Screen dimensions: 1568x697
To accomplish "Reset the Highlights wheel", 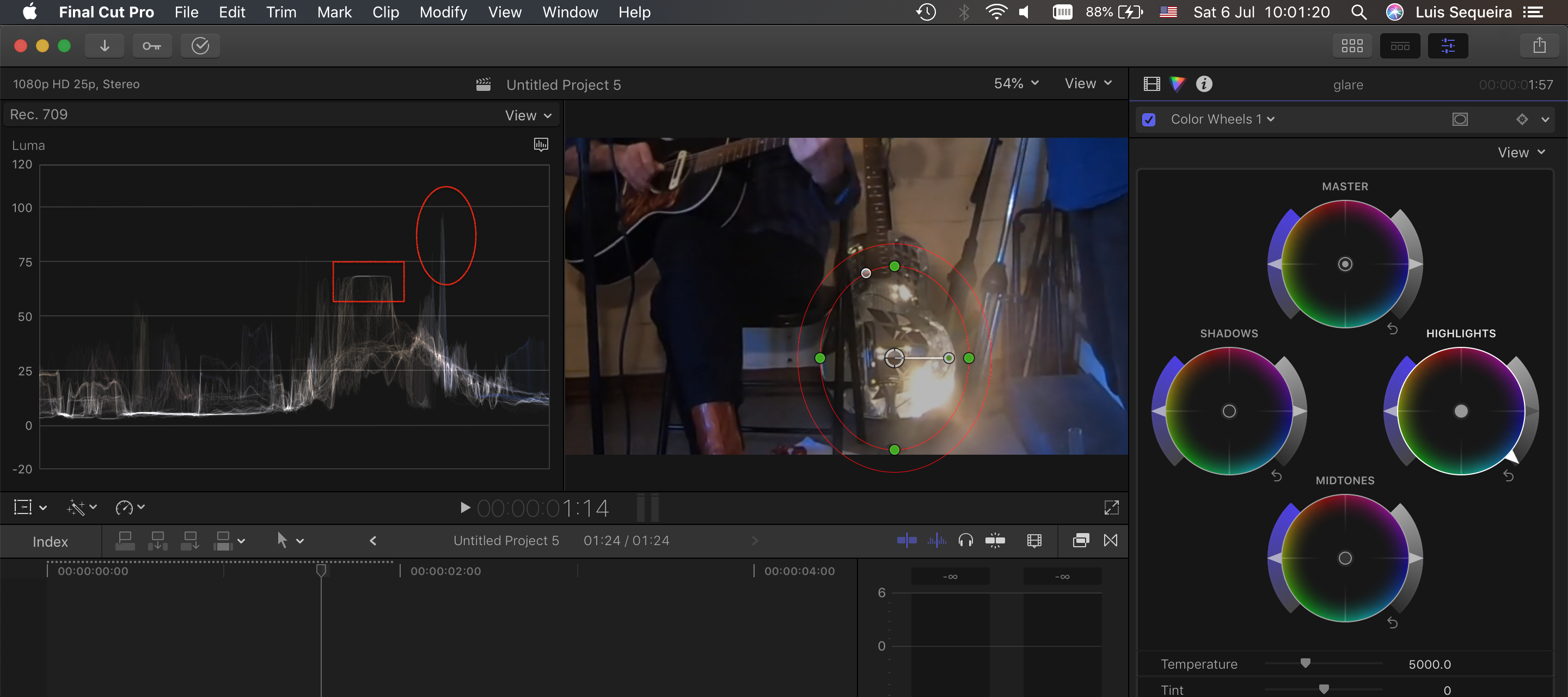I will [x=1508, y=476].
